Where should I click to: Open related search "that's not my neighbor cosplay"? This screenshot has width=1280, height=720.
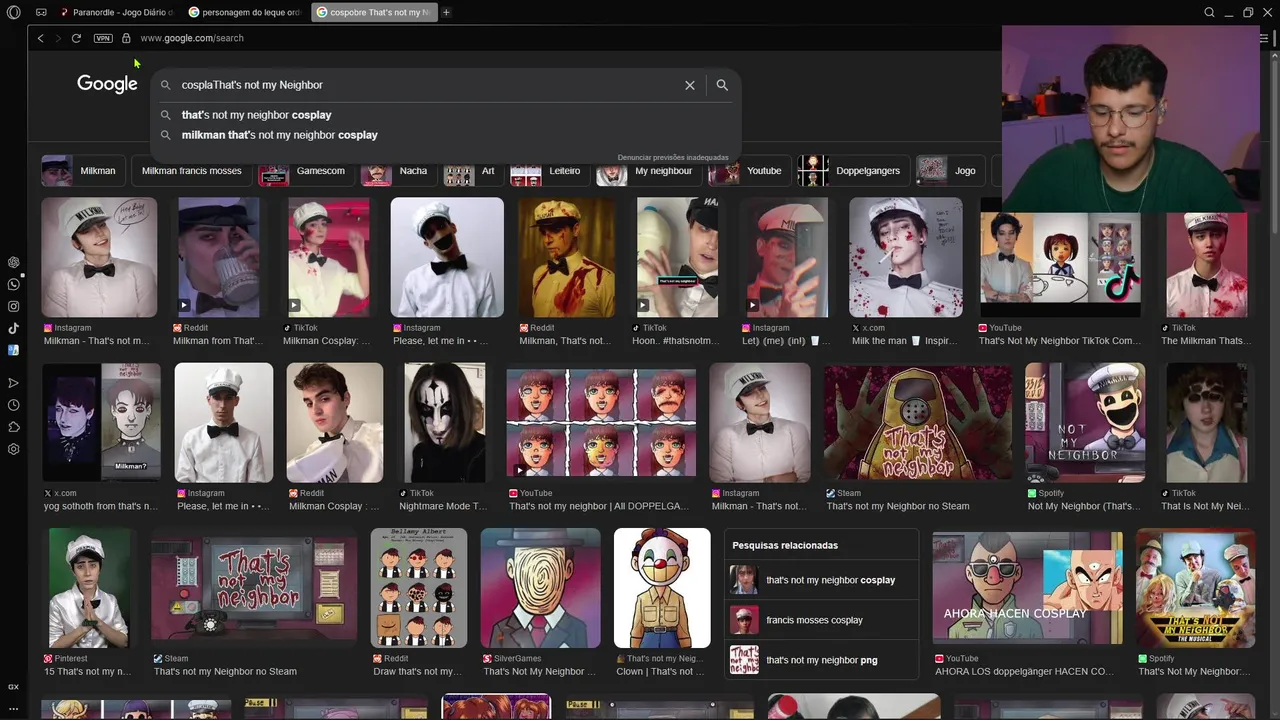point(821,580)
